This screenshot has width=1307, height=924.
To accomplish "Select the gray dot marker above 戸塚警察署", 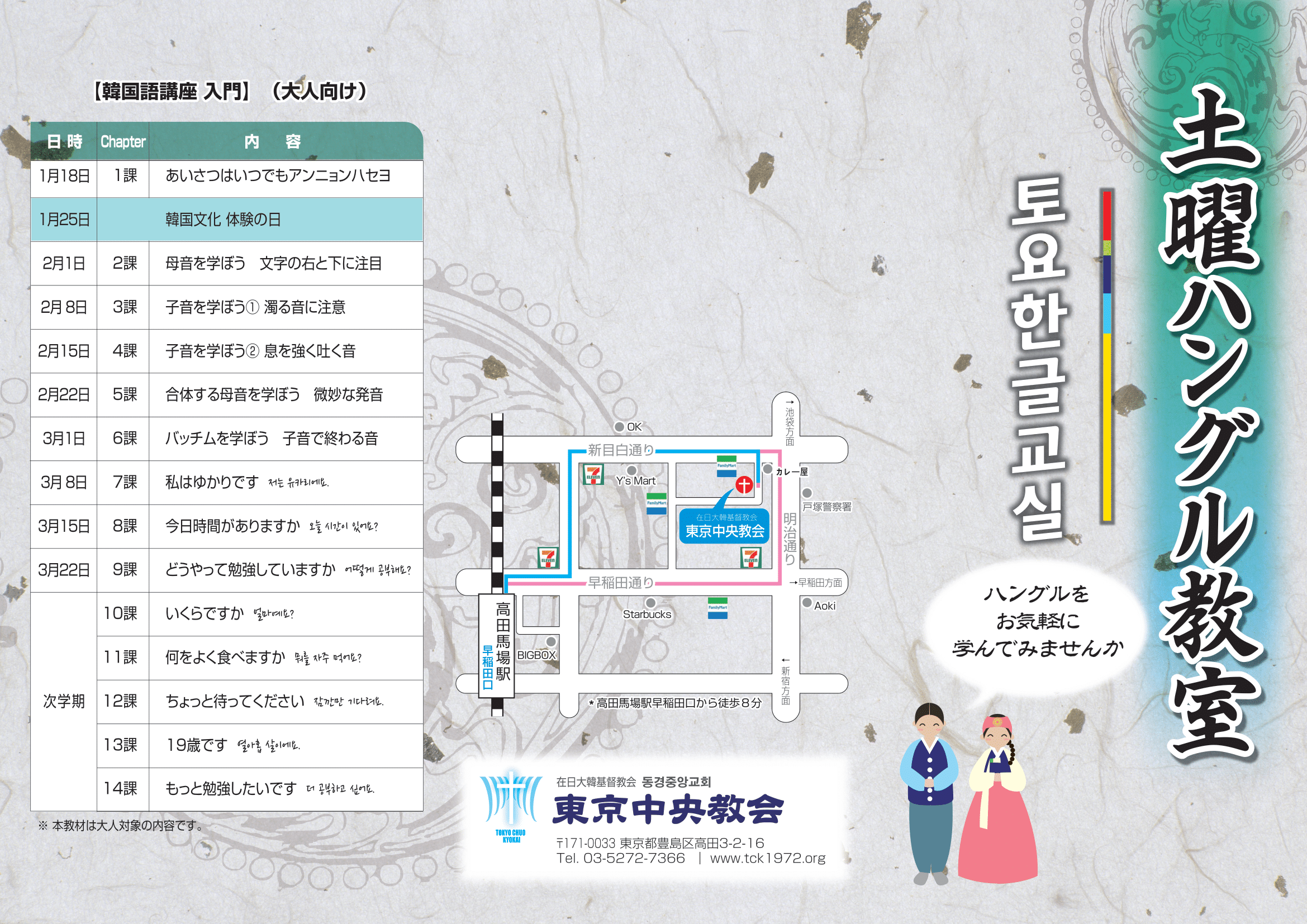I will (807, 493).
